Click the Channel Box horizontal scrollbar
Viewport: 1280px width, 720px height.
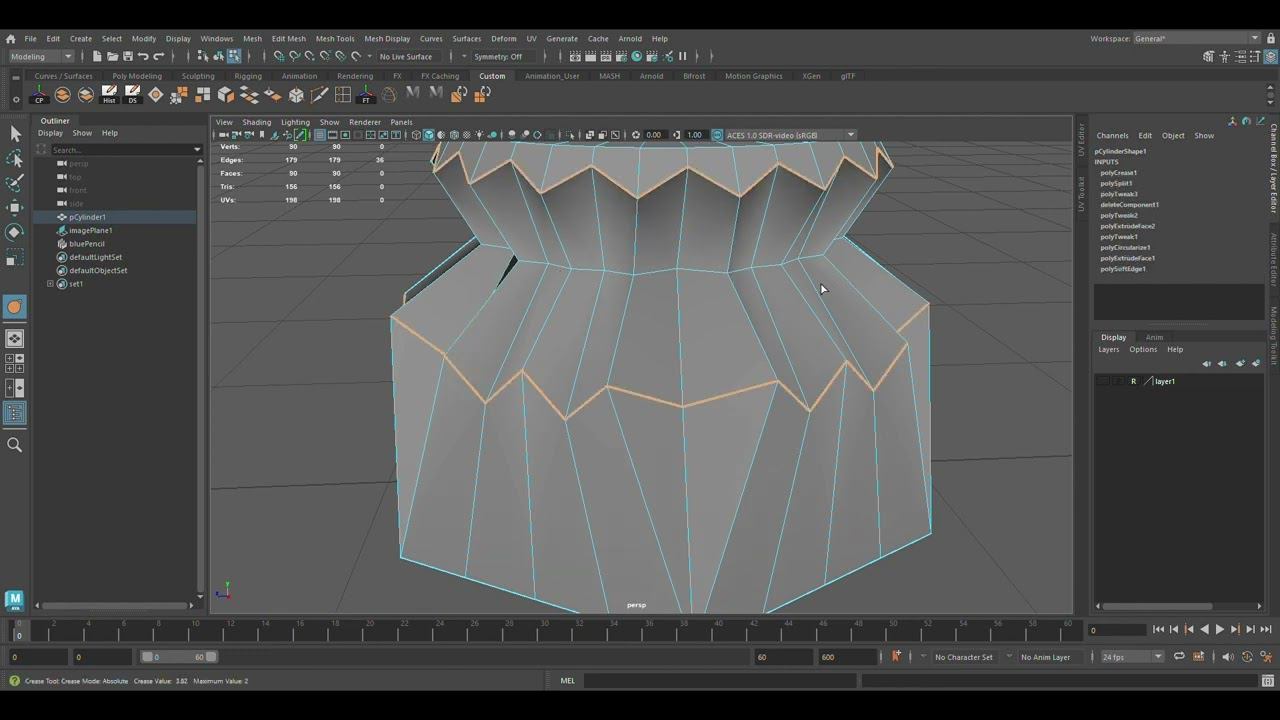point(1158,606)
